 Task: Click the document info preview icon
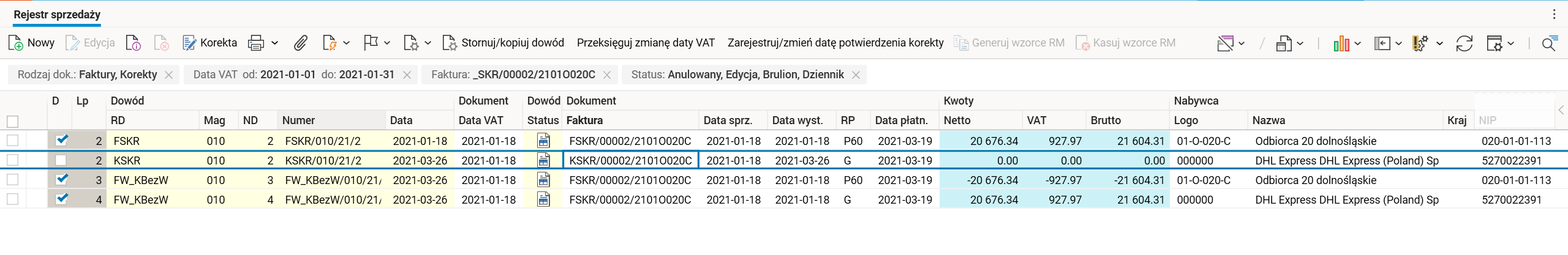[x=133, y=43]
